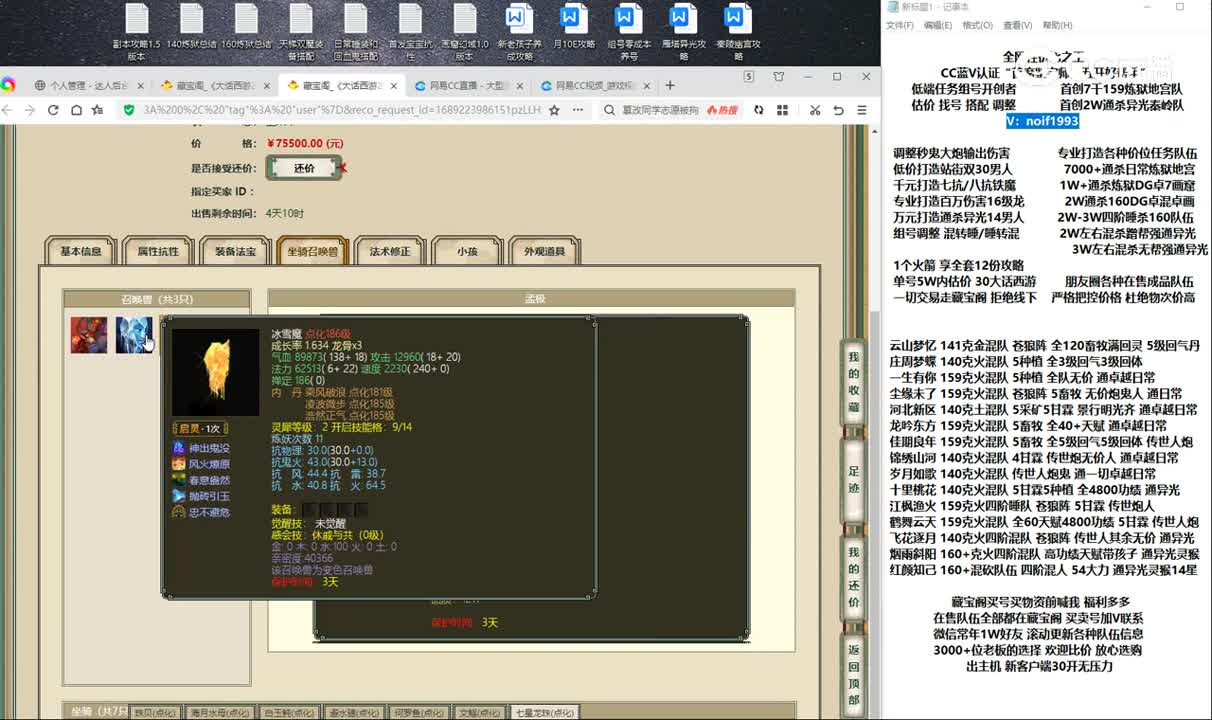The height and width of the screenshot is (720, 1212).
Task: Select mount tab 避水猿(点化)
Action: click(x=352, y=713)
